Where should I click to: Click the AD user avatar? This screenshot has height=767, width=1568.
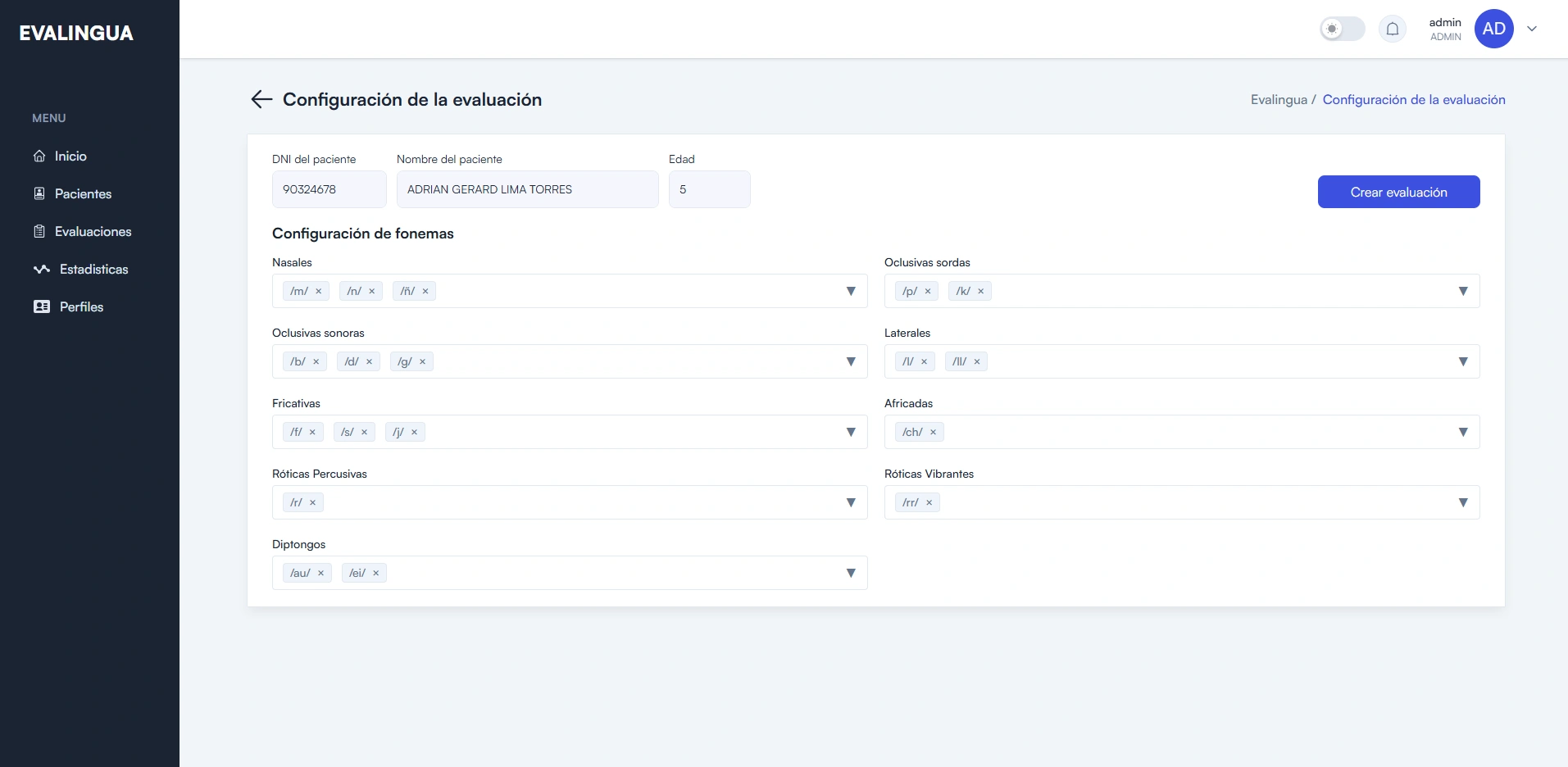coord(1493,29)
